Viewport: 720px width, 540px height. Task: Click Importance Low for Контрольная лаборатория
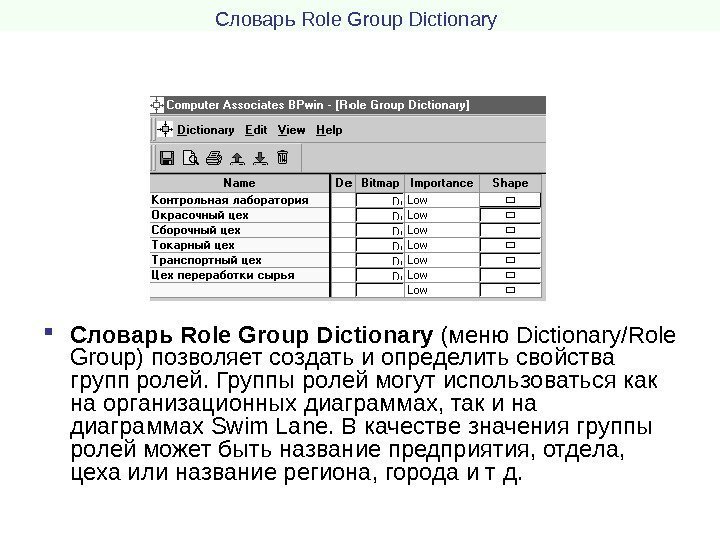pos(442,200)
